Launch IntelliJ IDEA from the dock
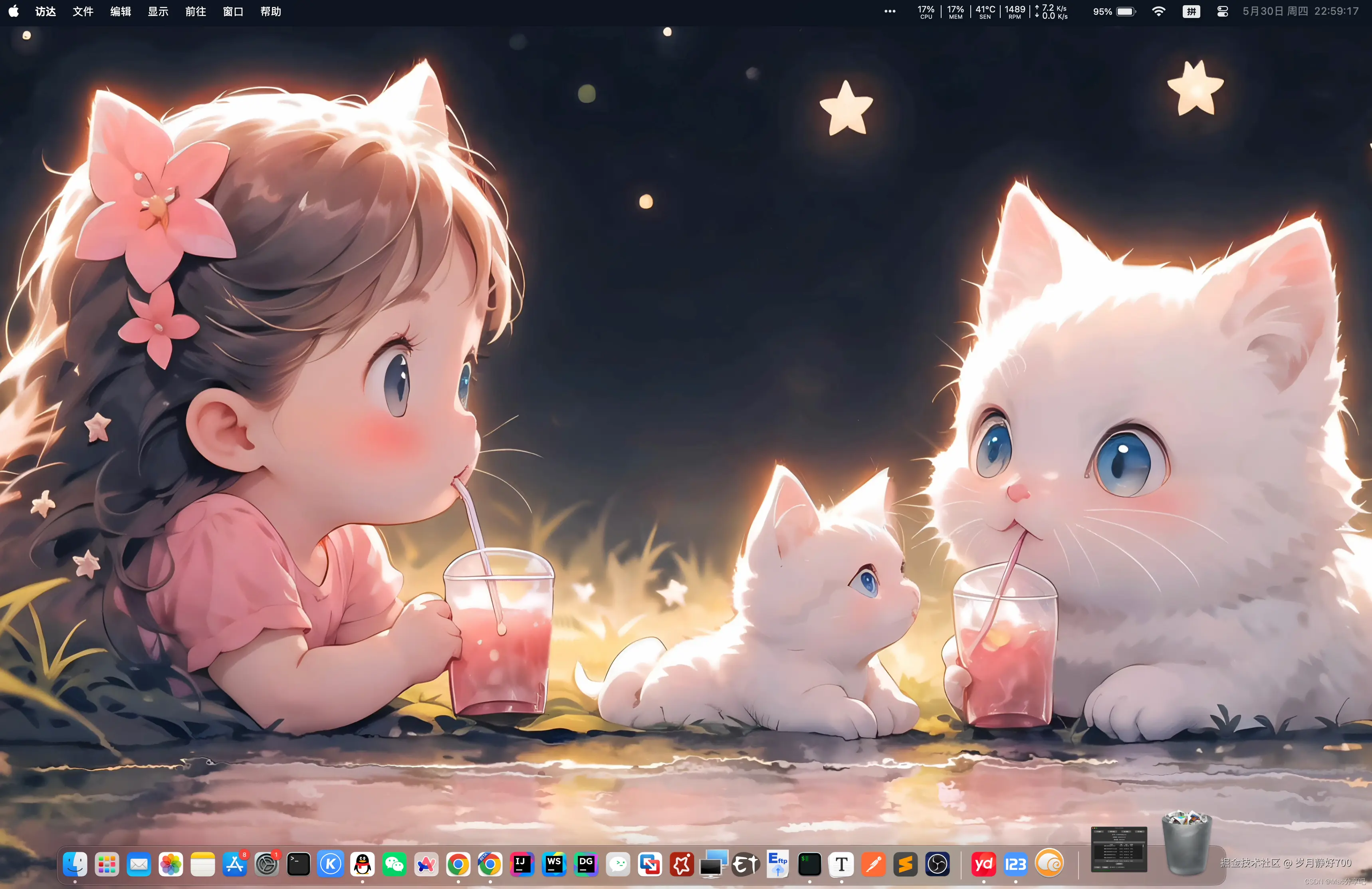 pos(522,864)
